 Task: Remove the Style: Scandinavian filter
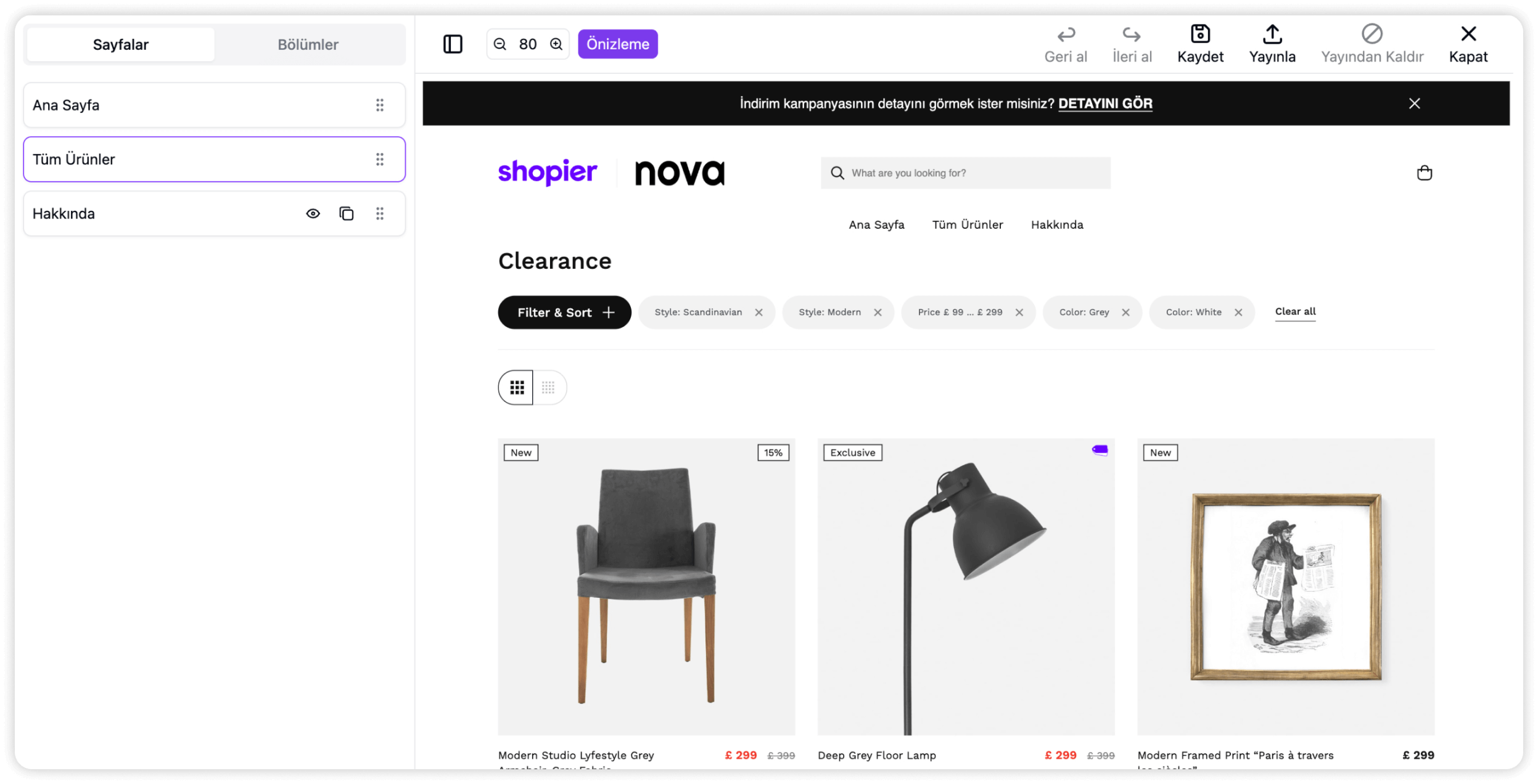[x=759, y=312]
